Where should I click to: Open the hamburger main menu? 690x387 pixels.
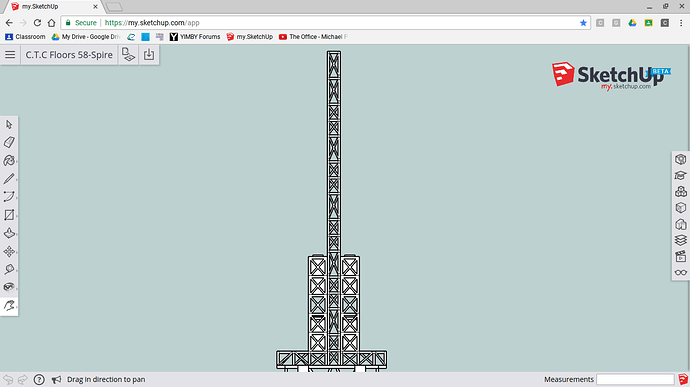click(10, 55)
